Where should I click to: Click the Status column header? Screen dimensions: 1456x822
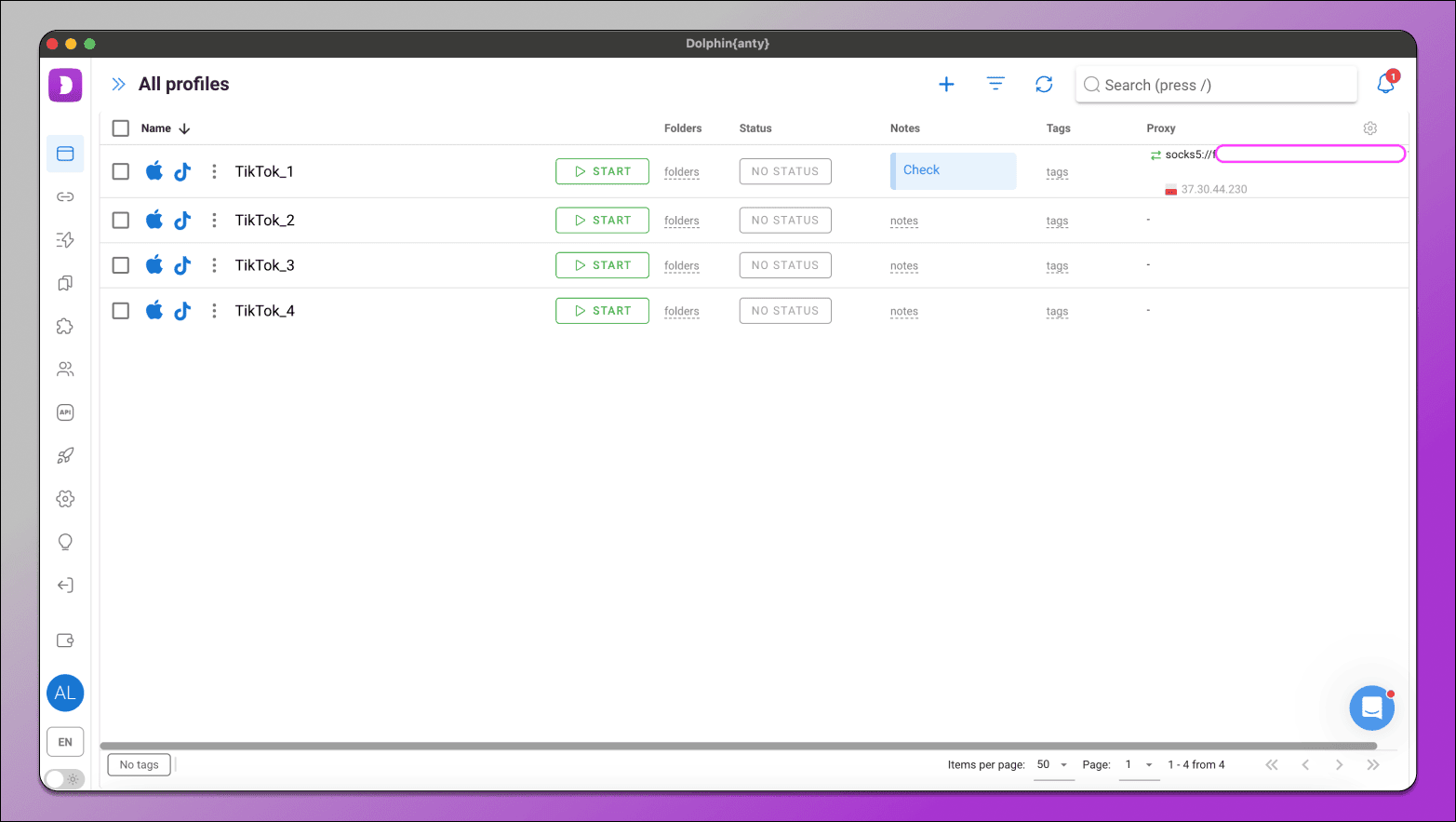click(x=755, y=128)
